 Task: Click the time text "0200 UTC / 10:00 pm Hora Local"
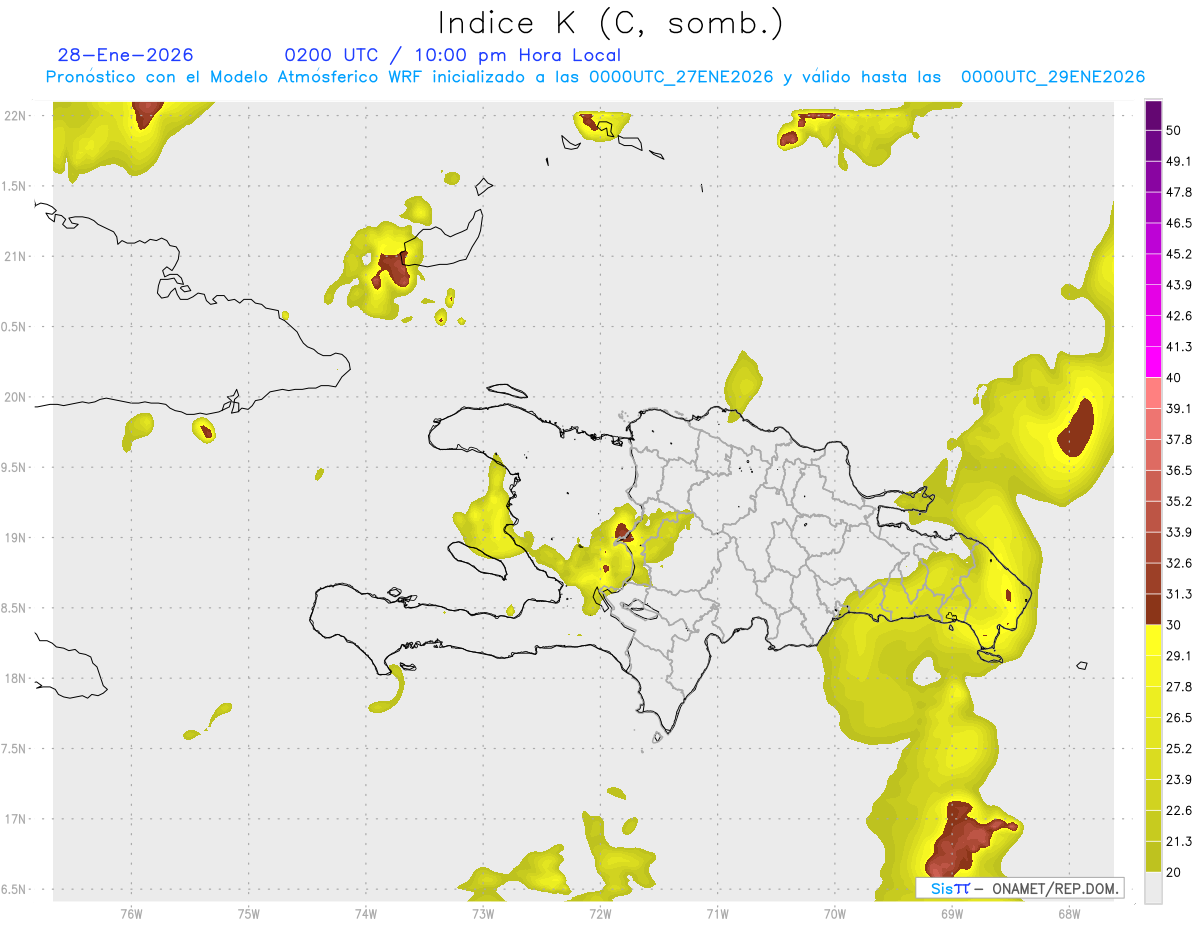[453, 55]
